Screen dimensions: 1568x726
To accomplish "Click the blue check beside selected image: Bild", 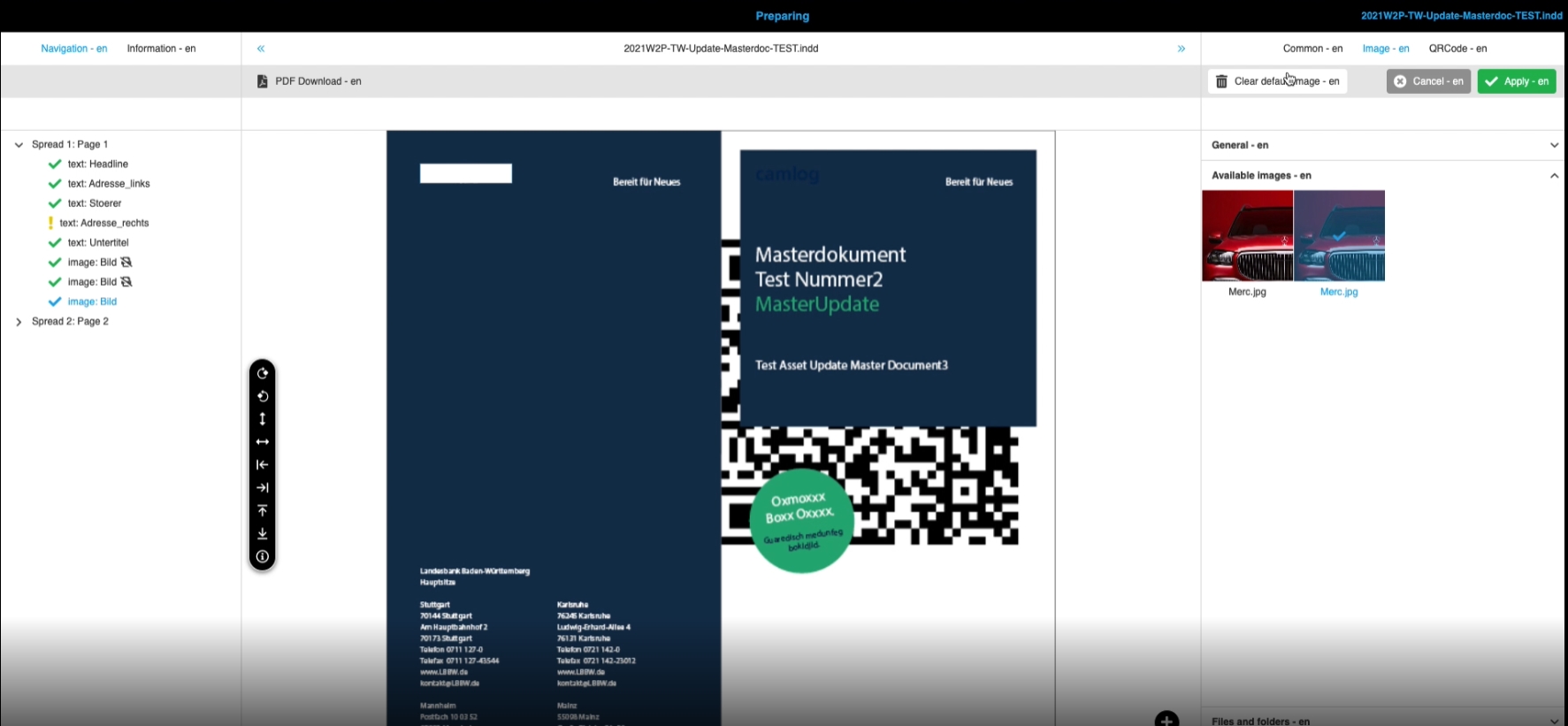I will 55,302.
